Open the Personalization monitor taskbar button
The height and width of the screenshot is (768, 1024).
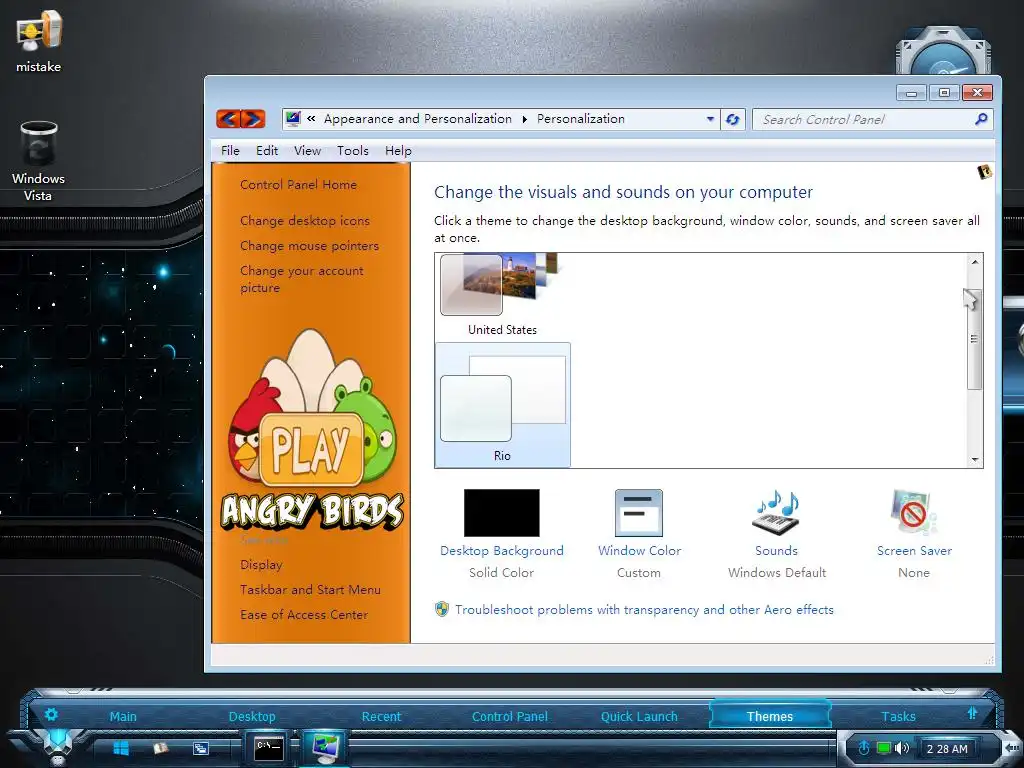[x=325, y=749]
